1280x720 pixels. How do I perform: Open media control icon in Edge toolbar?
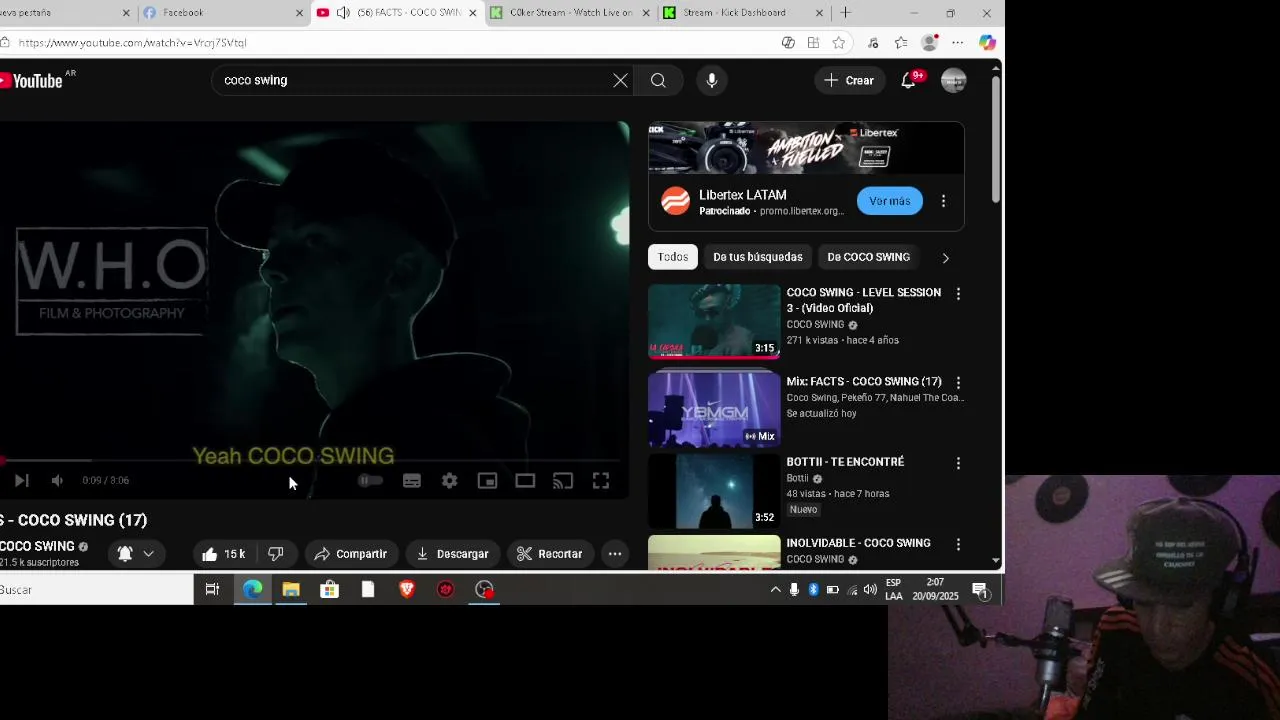[873, 43]
